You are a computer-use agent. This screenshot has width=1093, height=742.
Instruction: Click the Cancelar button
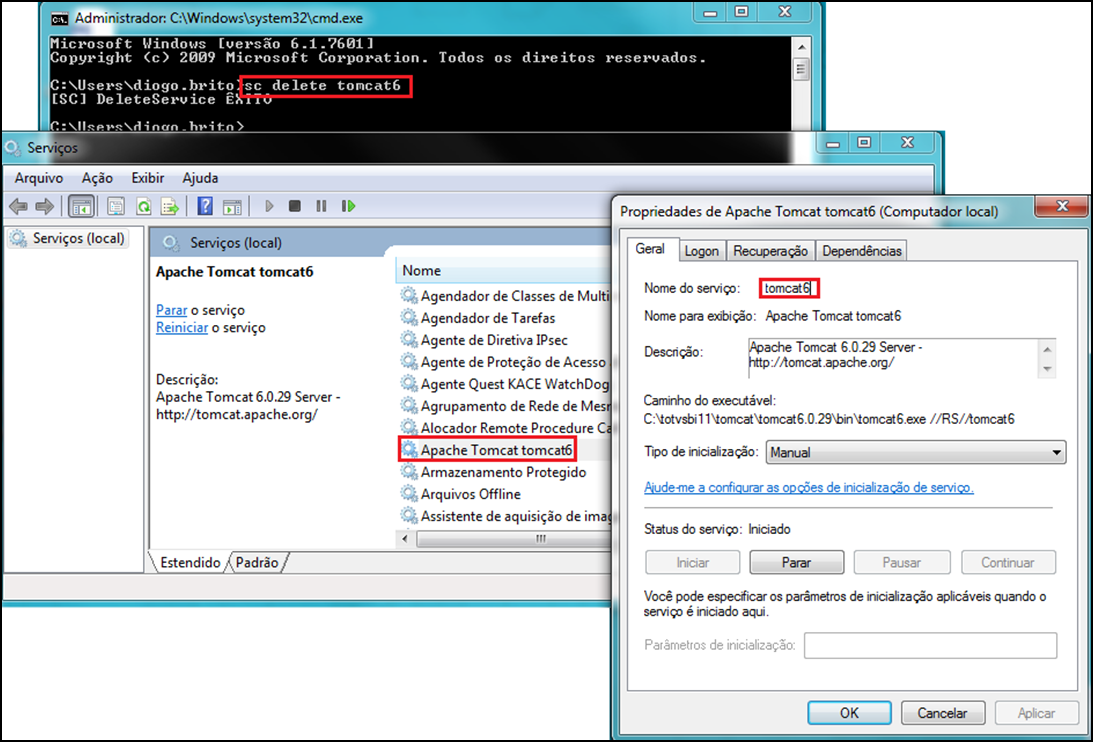(942, 713)
